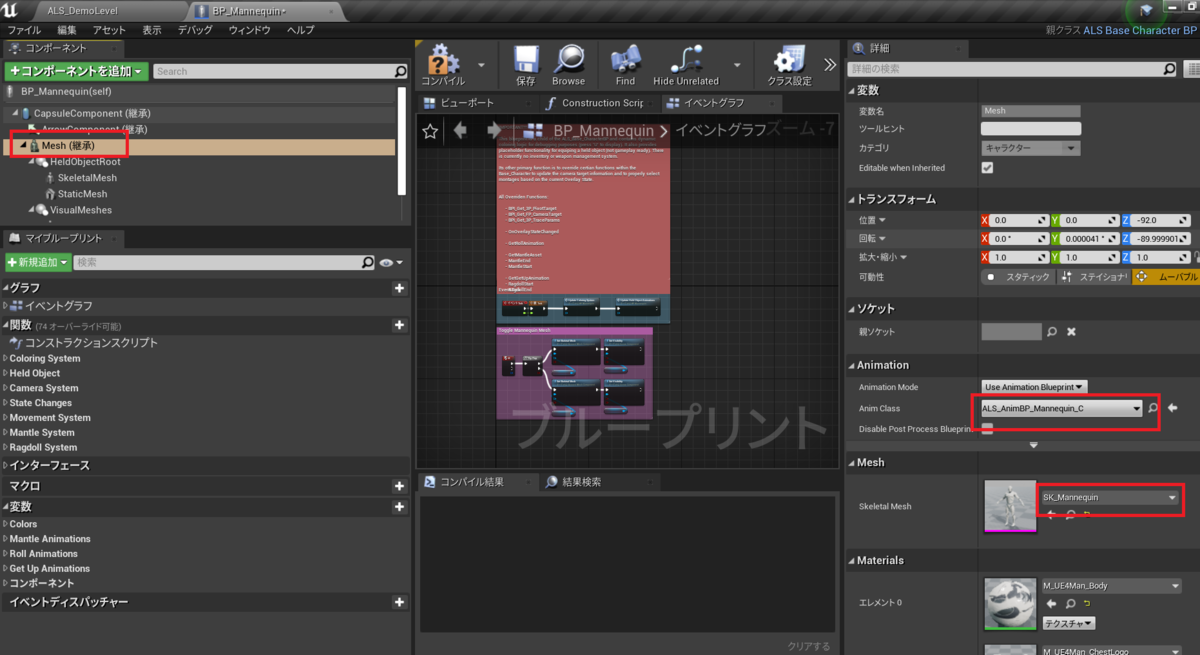Toggle Disable Post Process Blueprint checkbox
1200x655 pixels.
tap(987, 429)
